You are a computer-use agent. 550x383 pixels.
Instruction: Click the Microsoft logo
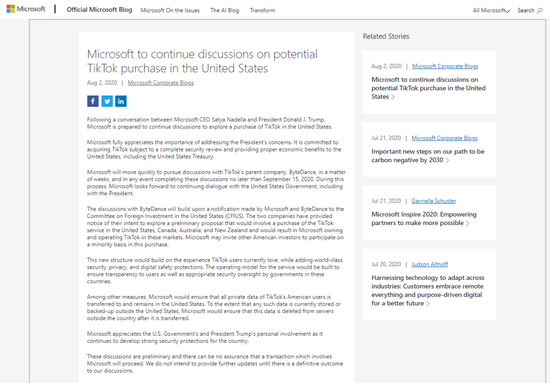26,9
